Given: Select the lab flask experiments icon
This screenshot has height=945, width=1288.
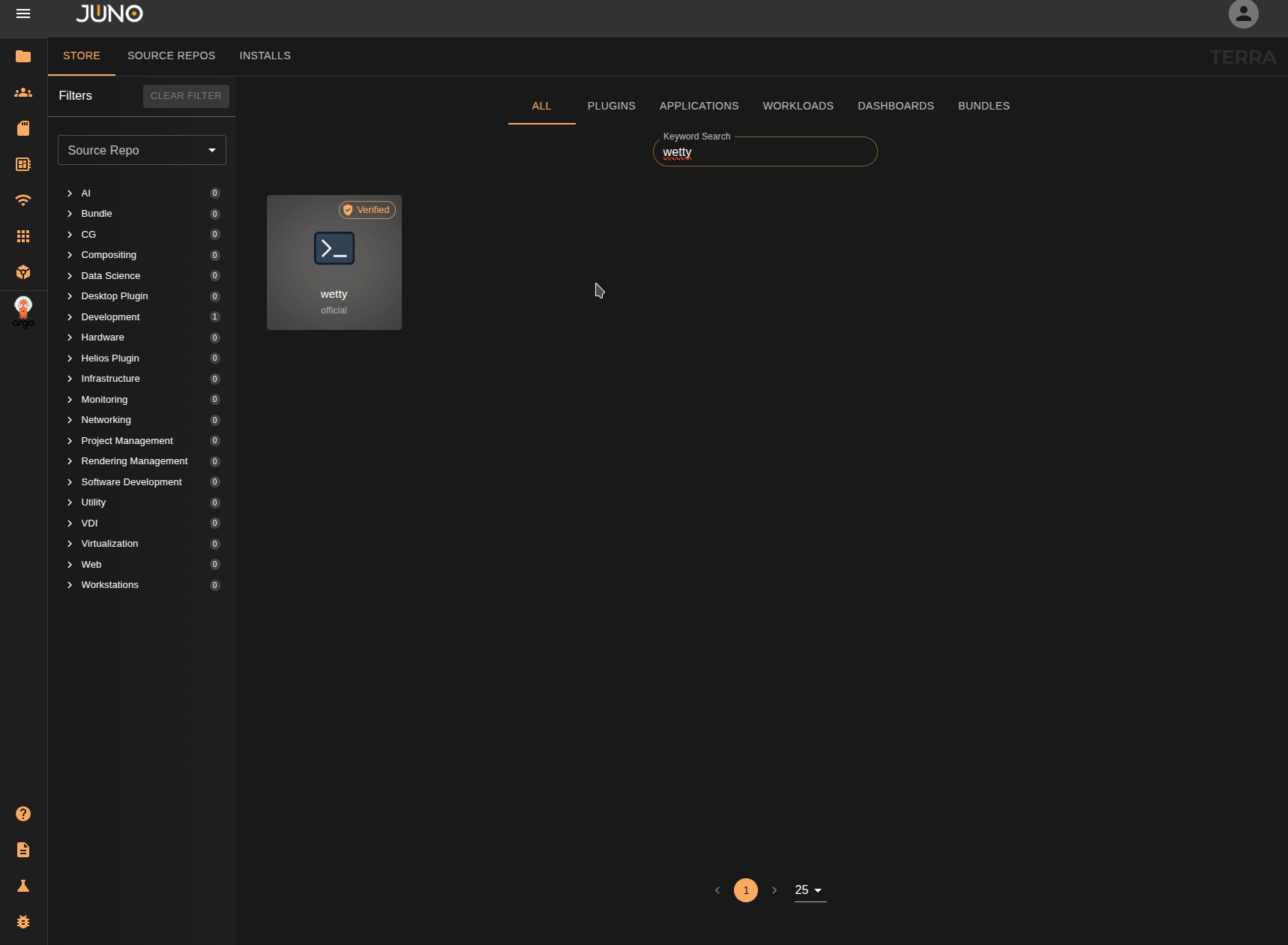Looking at the screenshot, I should pyautogui.click(x=23, y=886).
